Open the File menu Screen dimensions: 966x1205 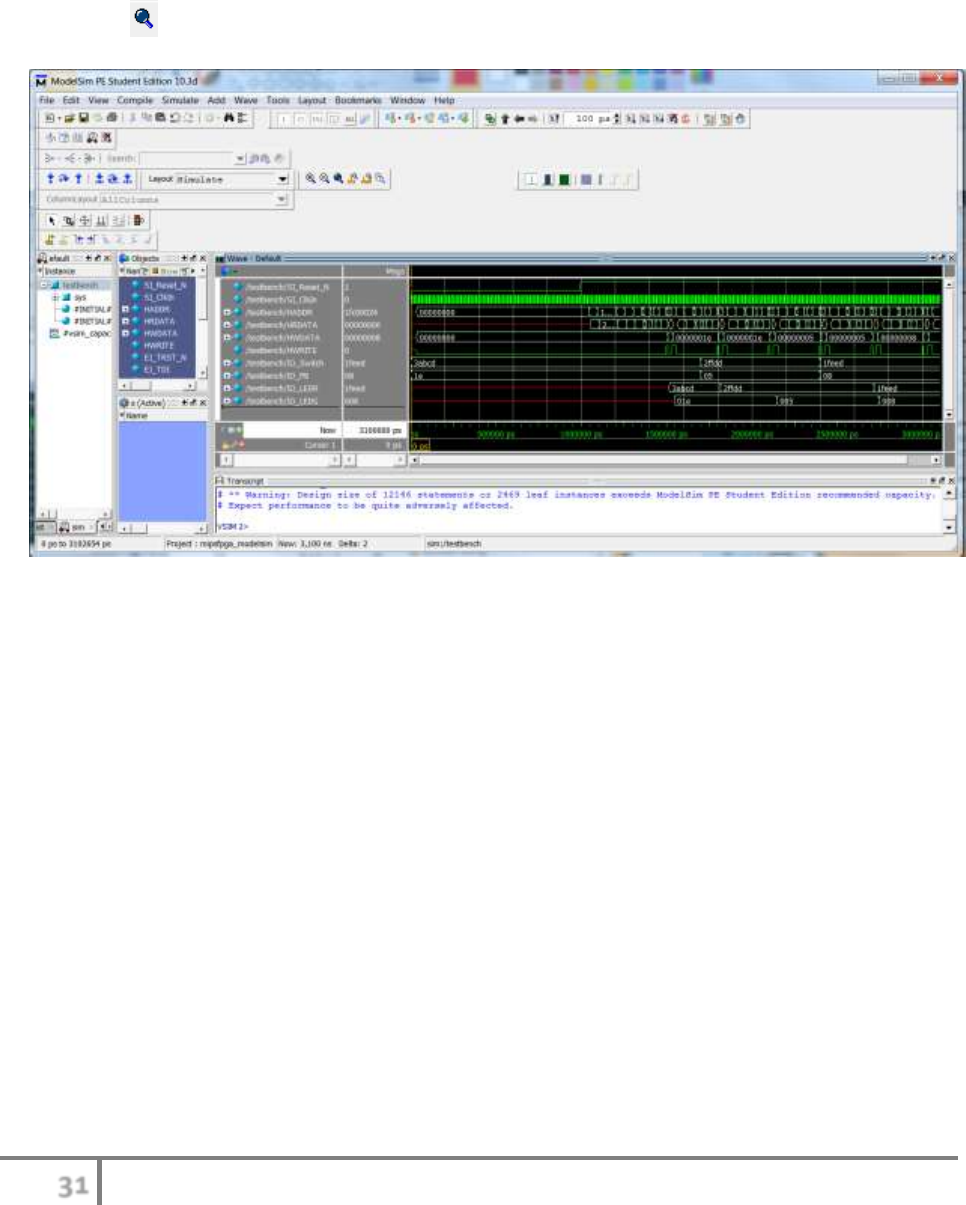pyautogui.click(x=47, y=100)
